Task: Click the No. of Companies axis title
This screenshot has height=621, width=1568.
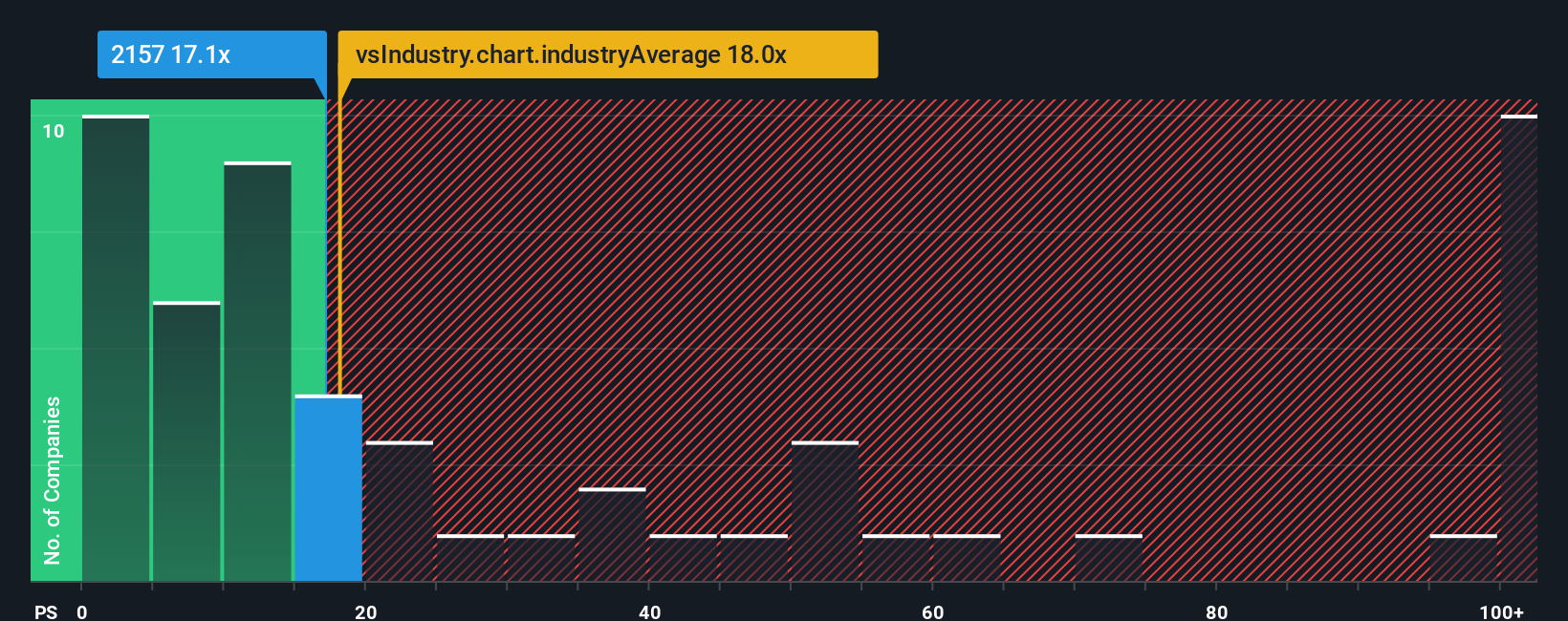Action: (53, 481)
